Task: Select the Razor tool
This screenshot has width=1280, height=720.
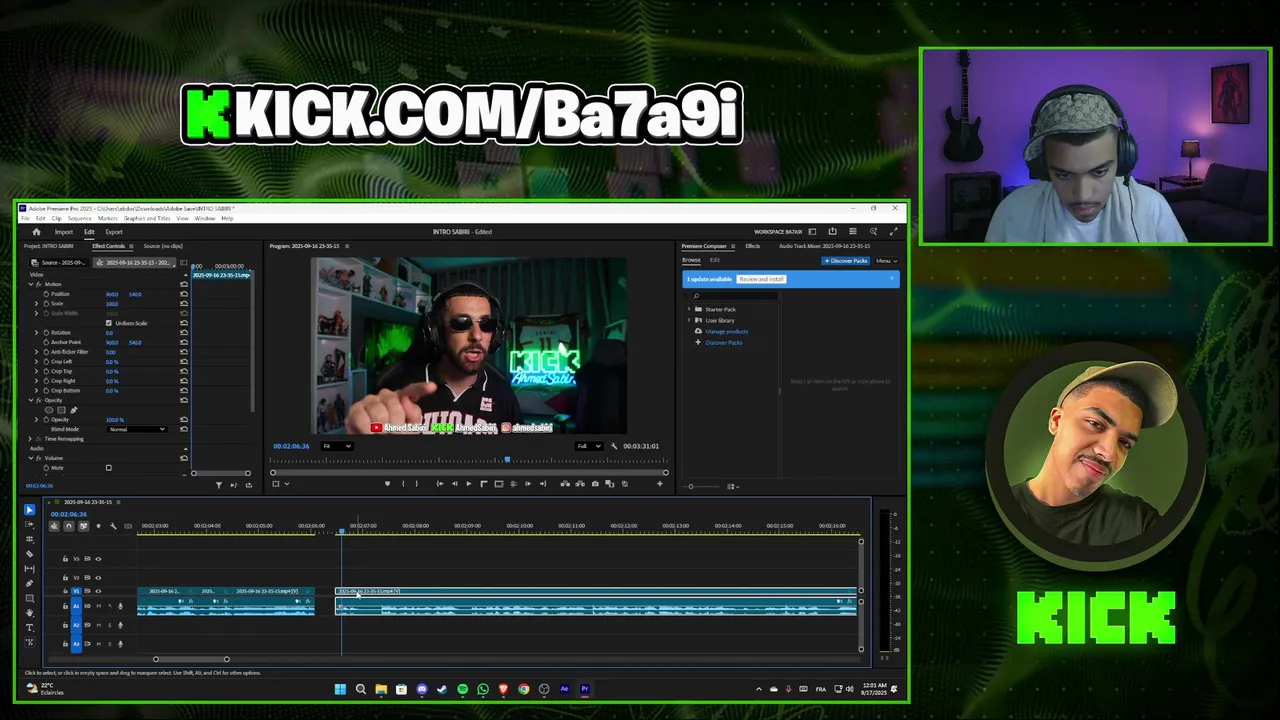Action: [29, 553]
